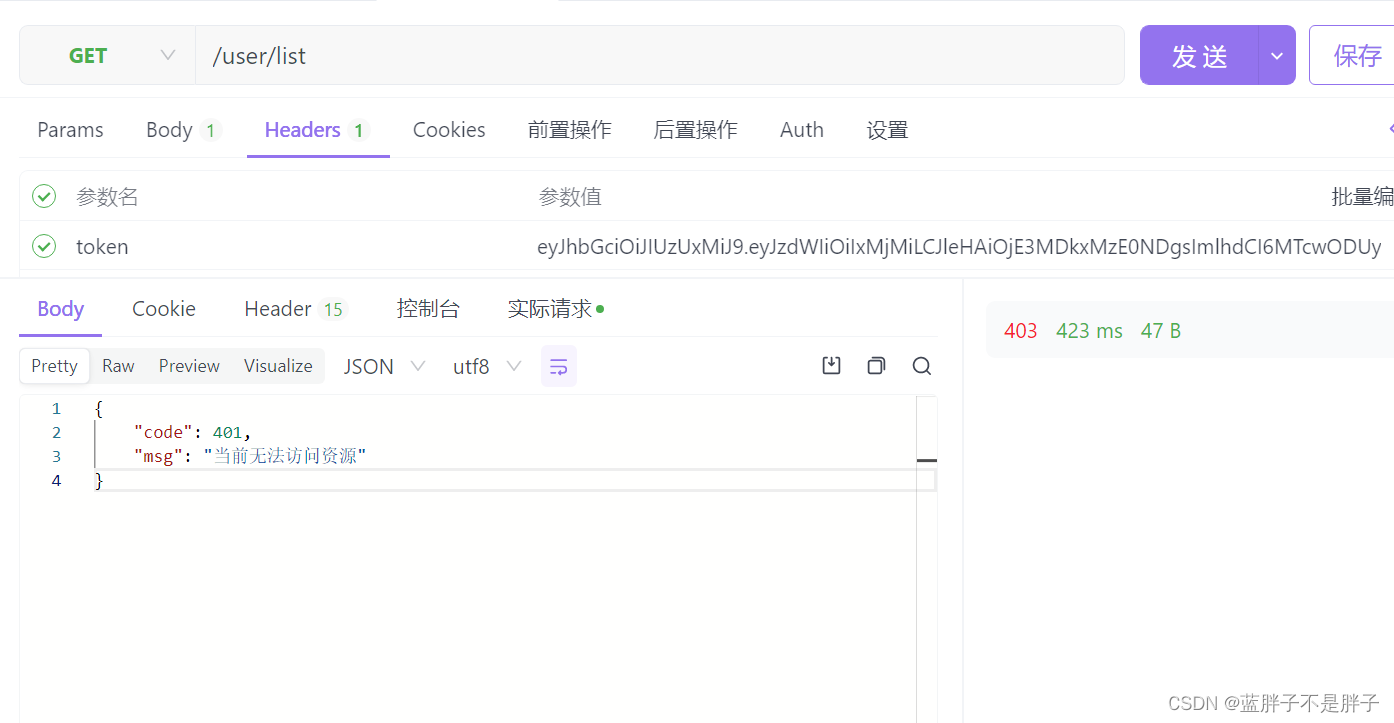Click the /user/list URL input field
Viewport: 1394px width, 723px height.
[660, 55]
